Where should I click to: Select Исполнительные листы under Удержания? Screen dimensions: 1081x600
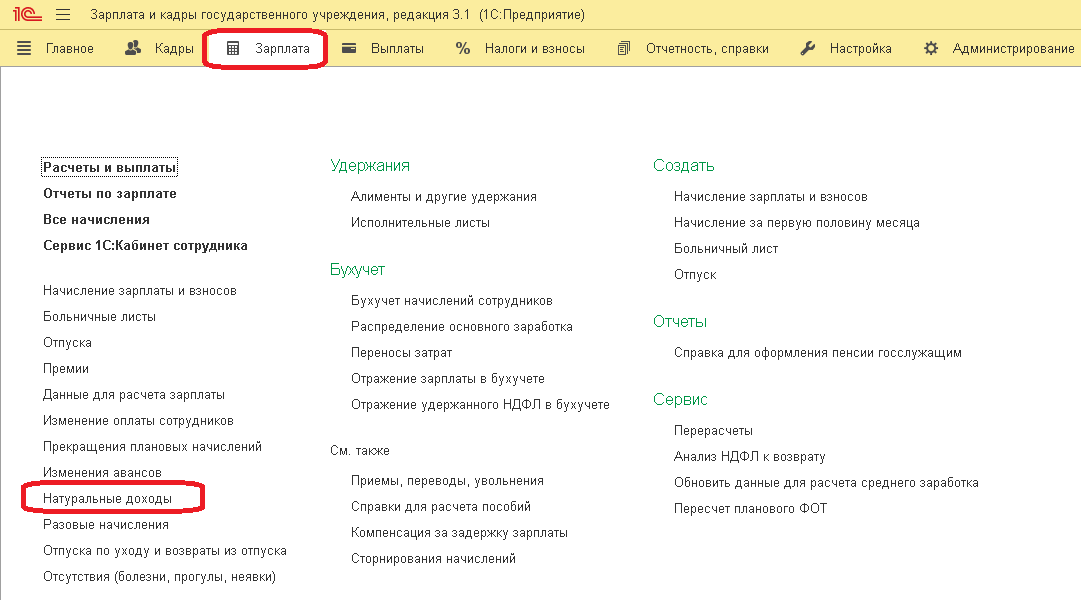421,223
